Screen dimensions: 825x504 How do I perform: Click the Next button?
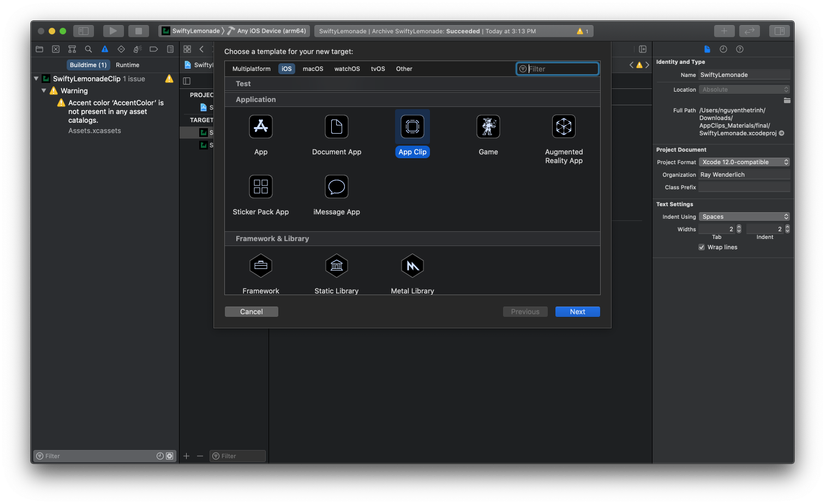point(577,312)
